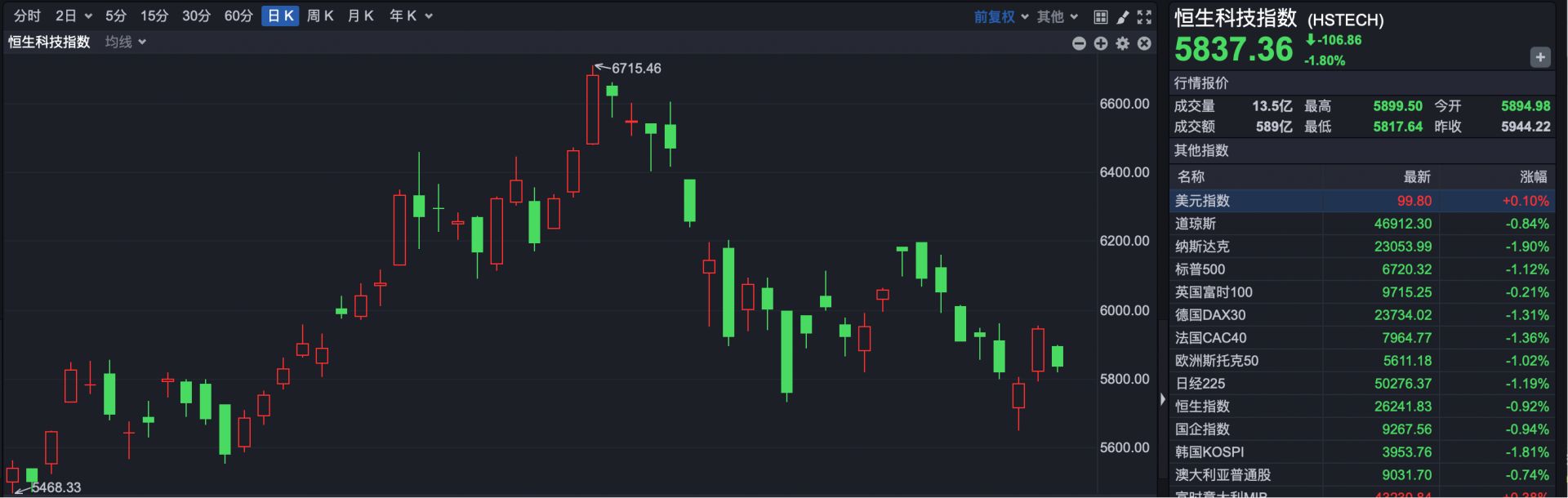The width and height of the screenshot is (1568, 498).
Task: Close the chart with the circled X icon
Action: [x=1144, y=43]
